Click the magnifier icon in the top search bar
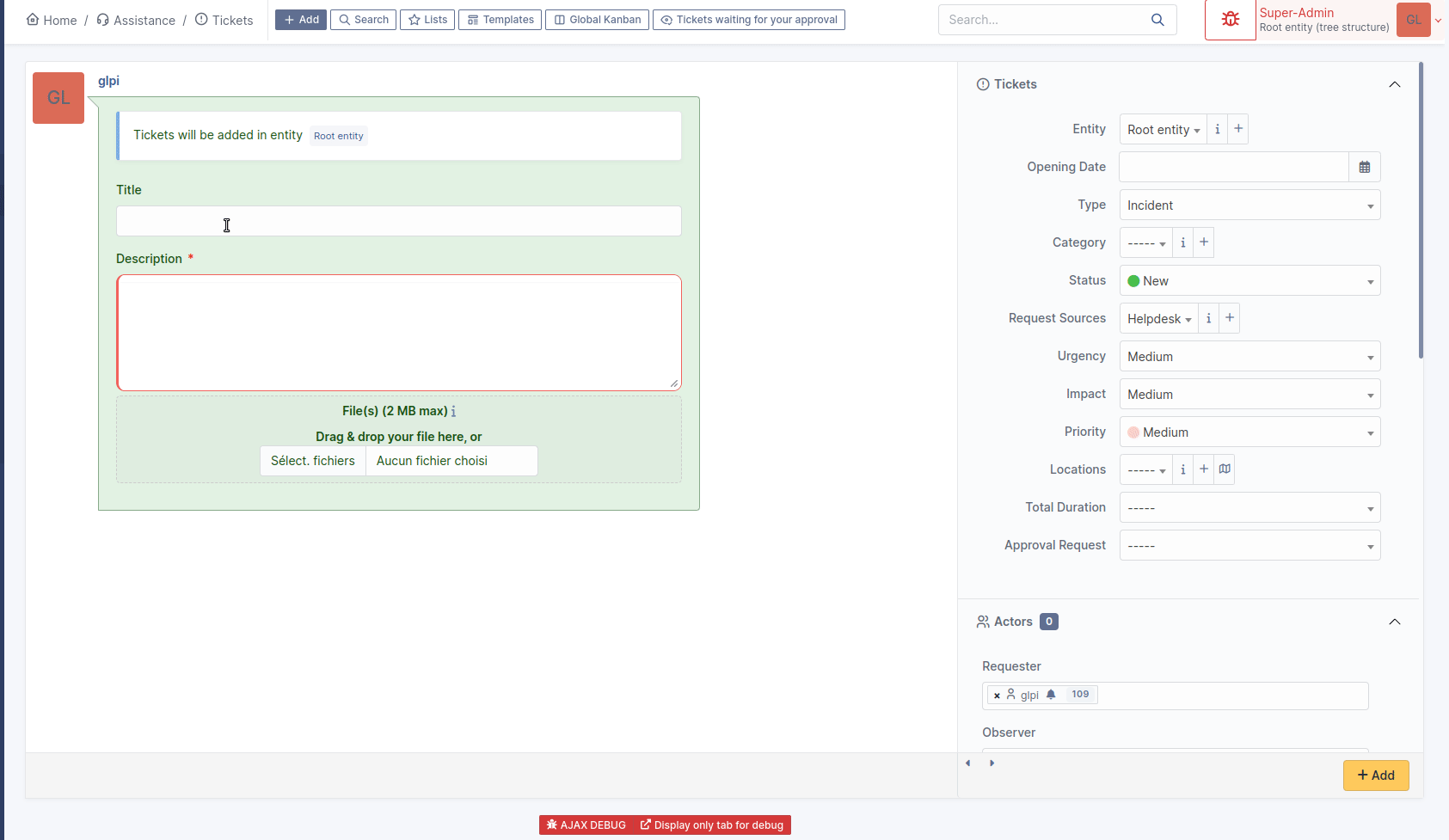 pos(1157,19)
